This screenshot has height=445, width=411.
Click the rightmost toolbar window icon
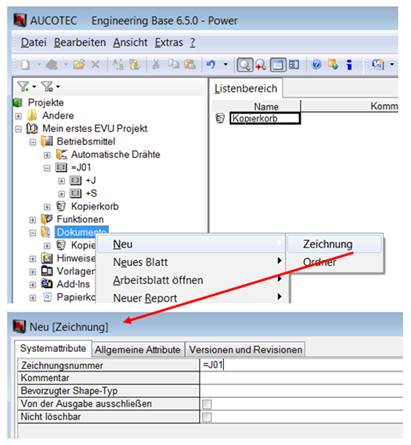(x=378, y=64)
